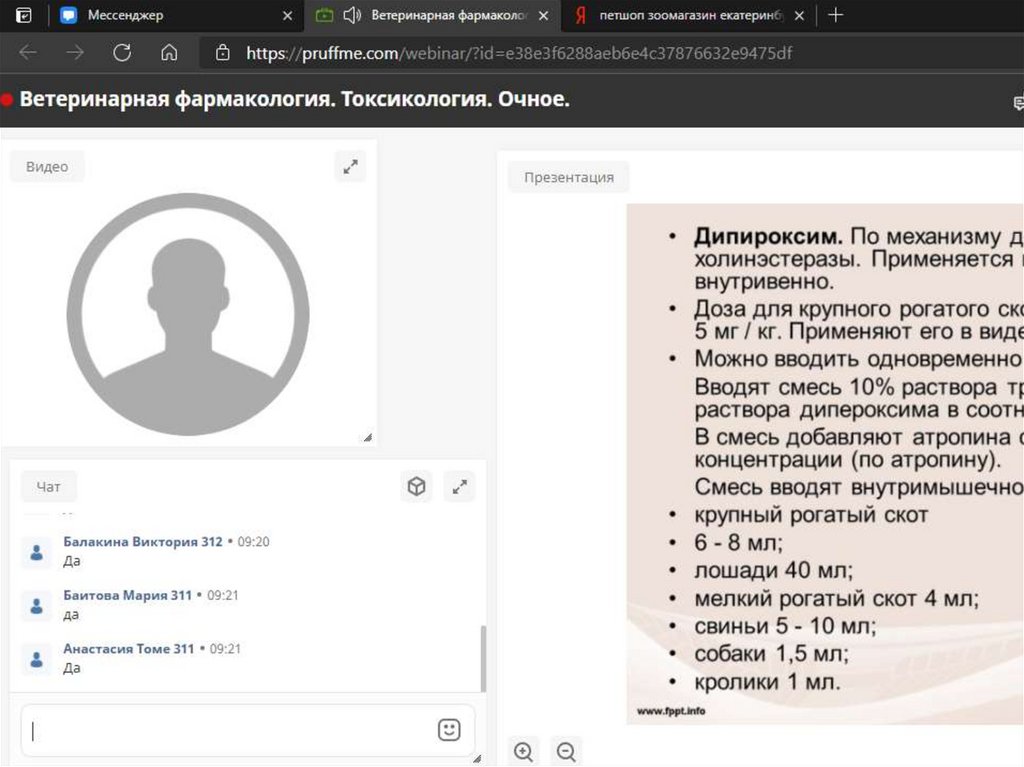The height and width of the screenshot is (767, 1024).
Task: Click the Чат panel label
Action: (x=48, y=487)
